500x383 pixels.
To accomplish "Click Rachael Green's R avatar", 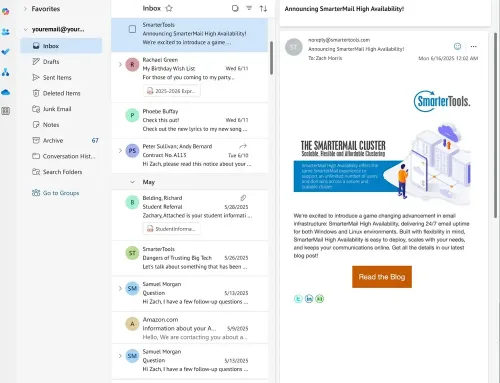I will [x=132, y=64].
